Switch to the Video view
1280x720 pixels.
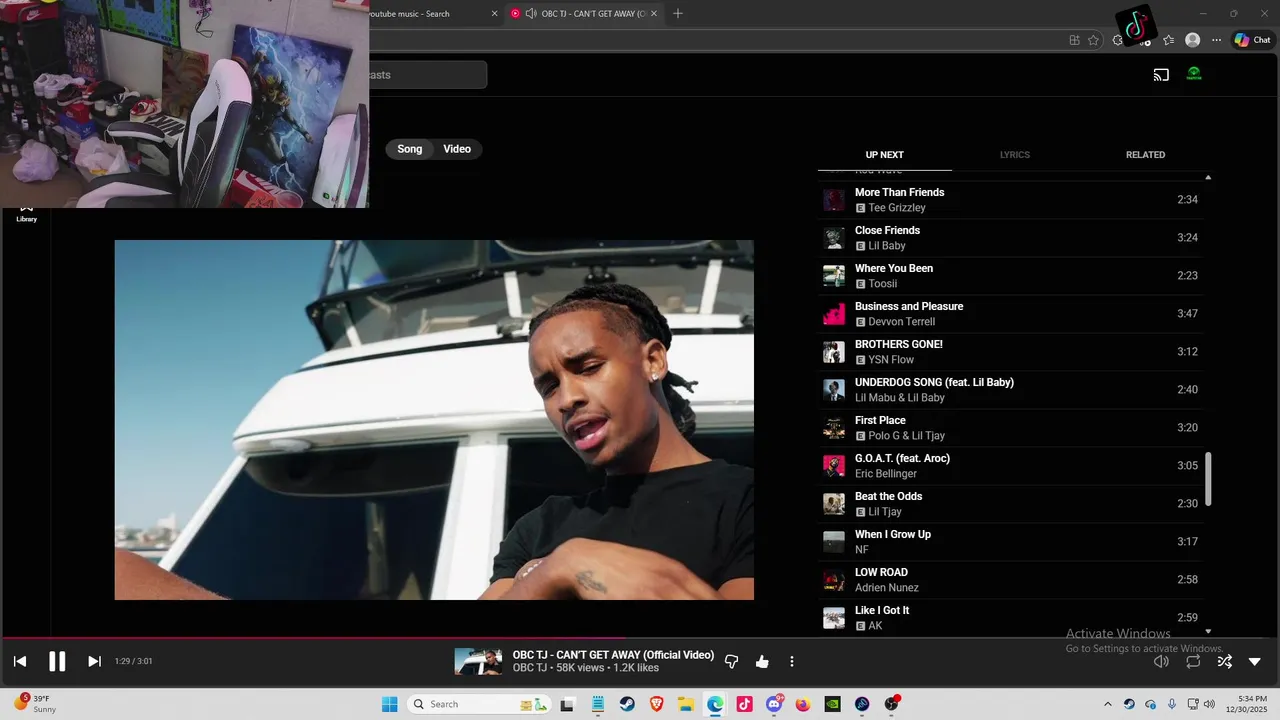[x=457, y=149]
